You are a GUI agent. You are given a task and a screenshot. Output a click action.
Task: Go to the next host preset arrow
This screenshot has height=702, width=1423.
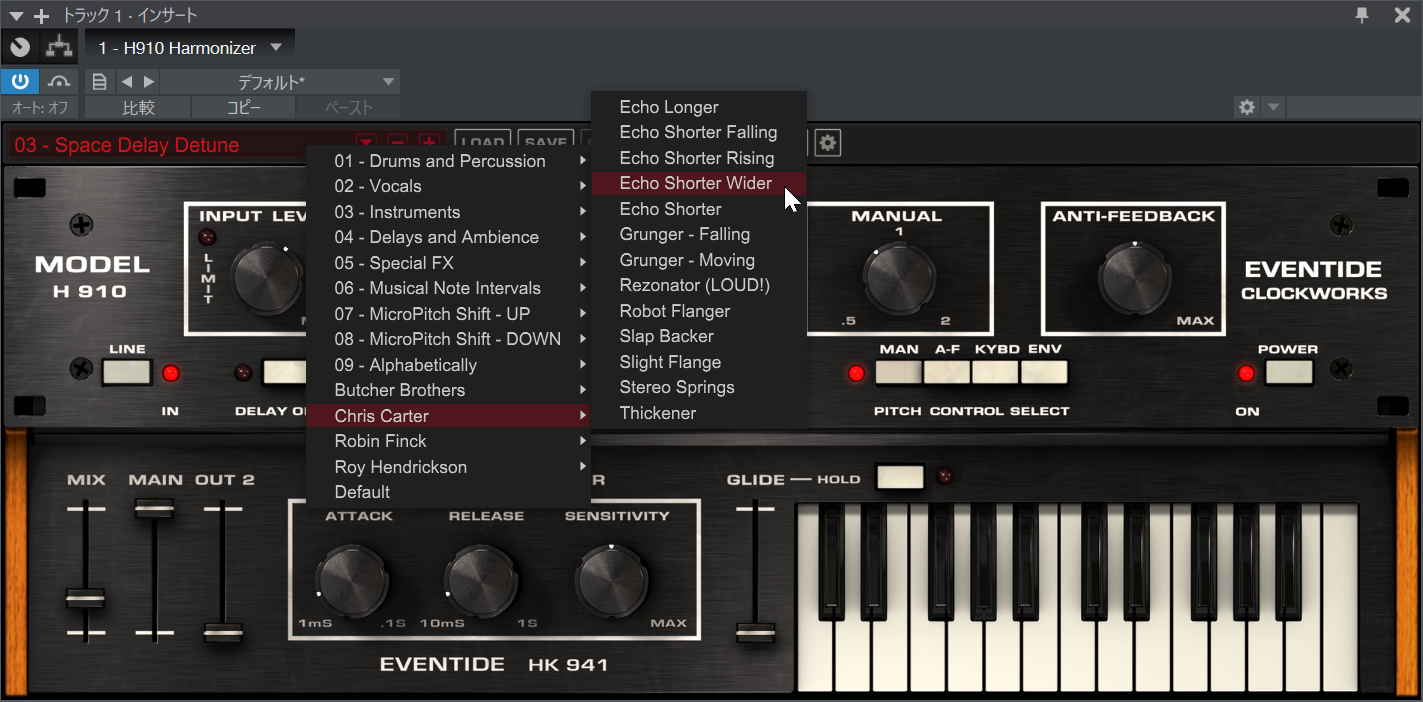pos(149,82)
